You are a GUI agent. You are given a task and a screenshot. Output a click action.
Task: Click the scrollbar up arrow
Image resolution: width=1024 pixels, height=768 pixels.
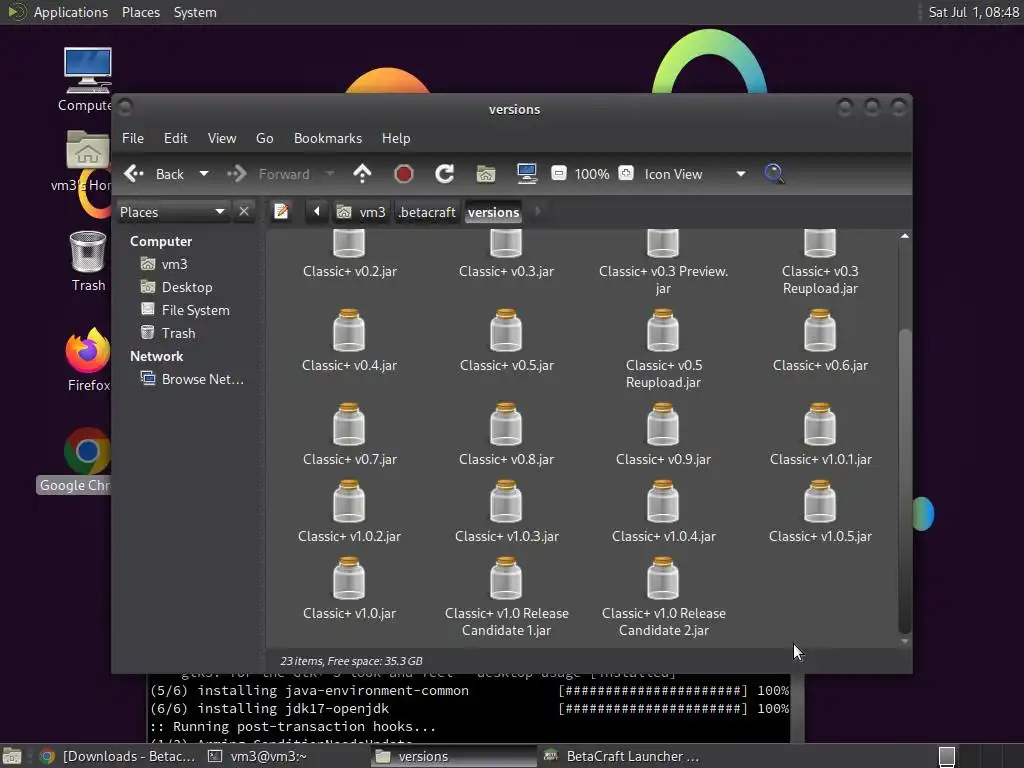[x=904, y=236]
